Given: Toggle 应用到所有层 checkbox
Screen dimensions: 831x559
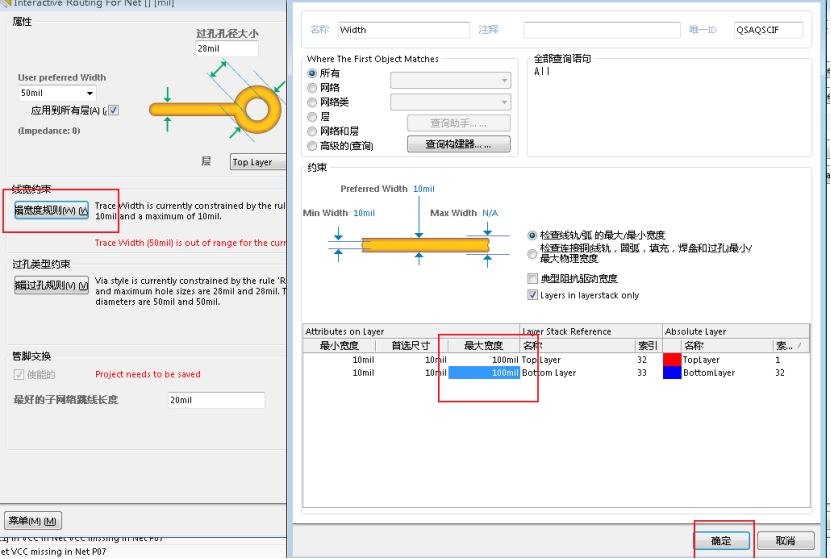Looking at the screenshot, I should pyautogui.click(x=113, y=110).
